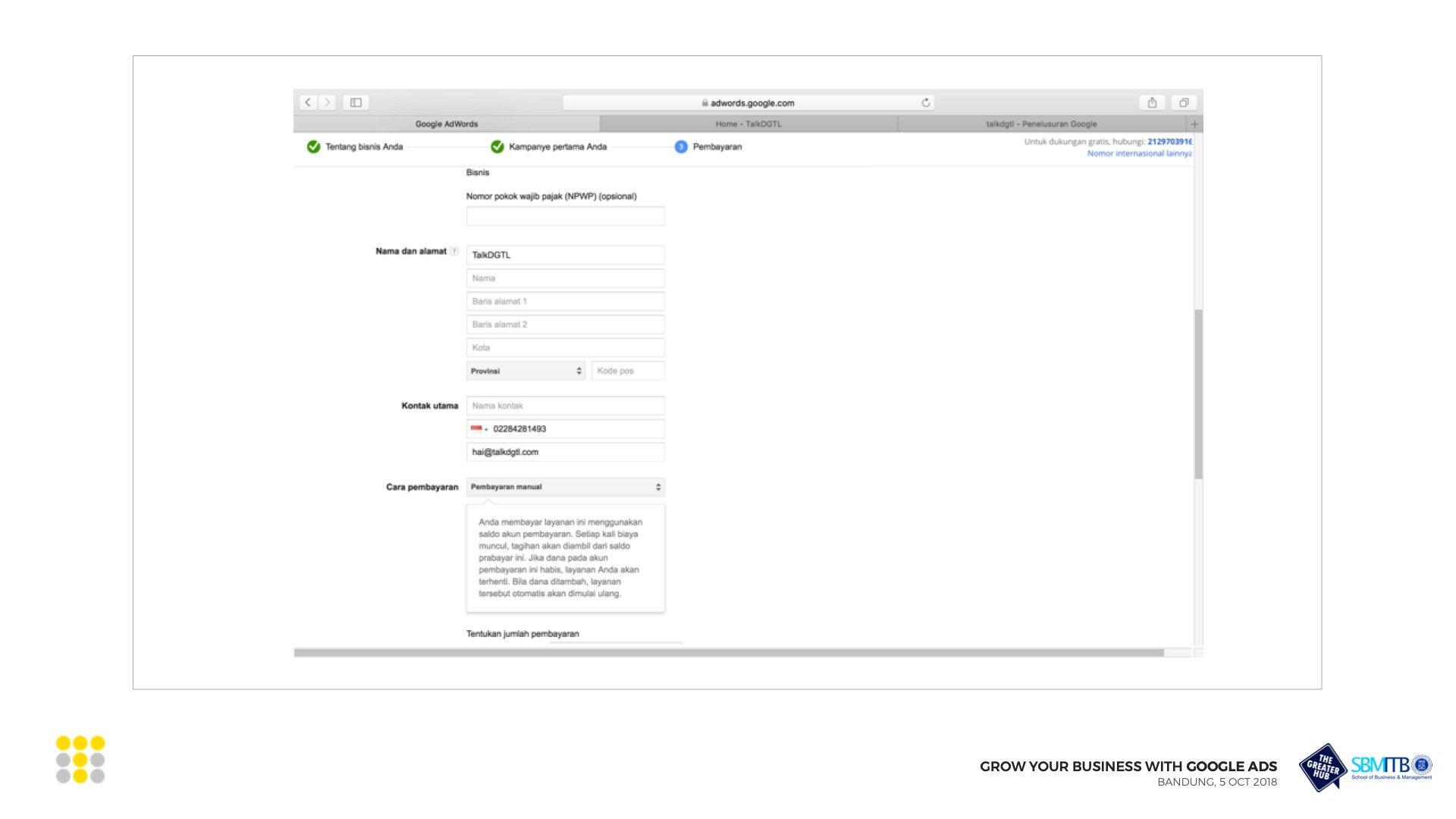Open the Indonesian flag country code selector

click(479, 429)
